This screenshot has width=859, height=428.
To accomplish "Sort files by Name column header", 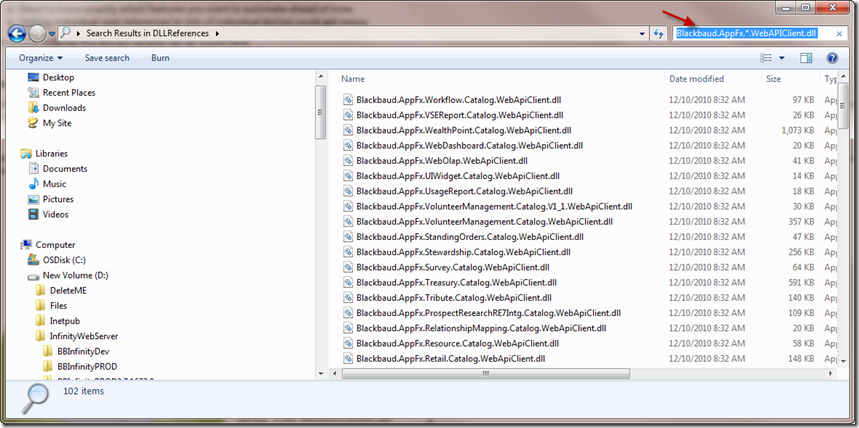I will 353,78.
